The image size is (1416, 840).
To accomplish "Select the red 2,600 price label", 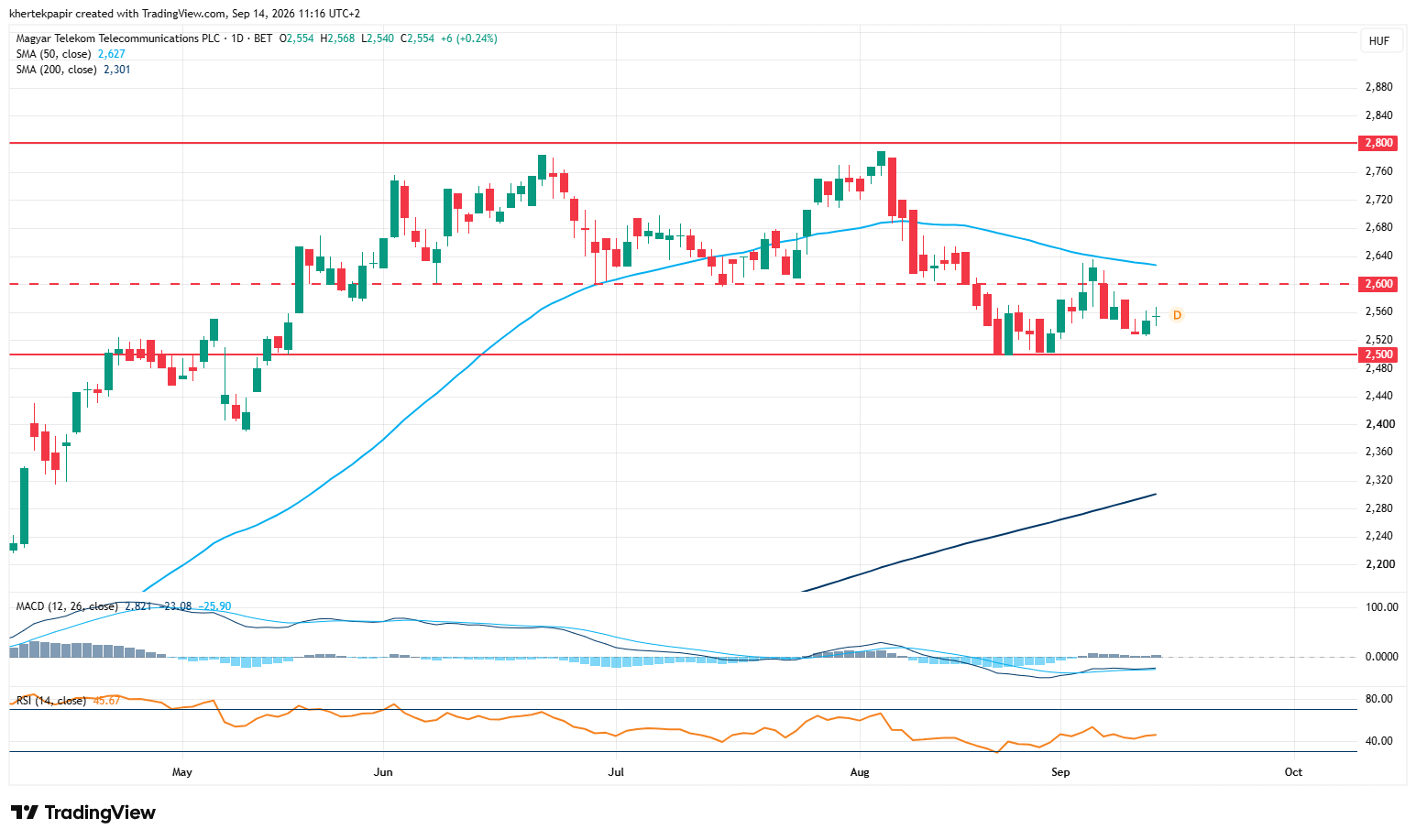I will coord(1378,284).
